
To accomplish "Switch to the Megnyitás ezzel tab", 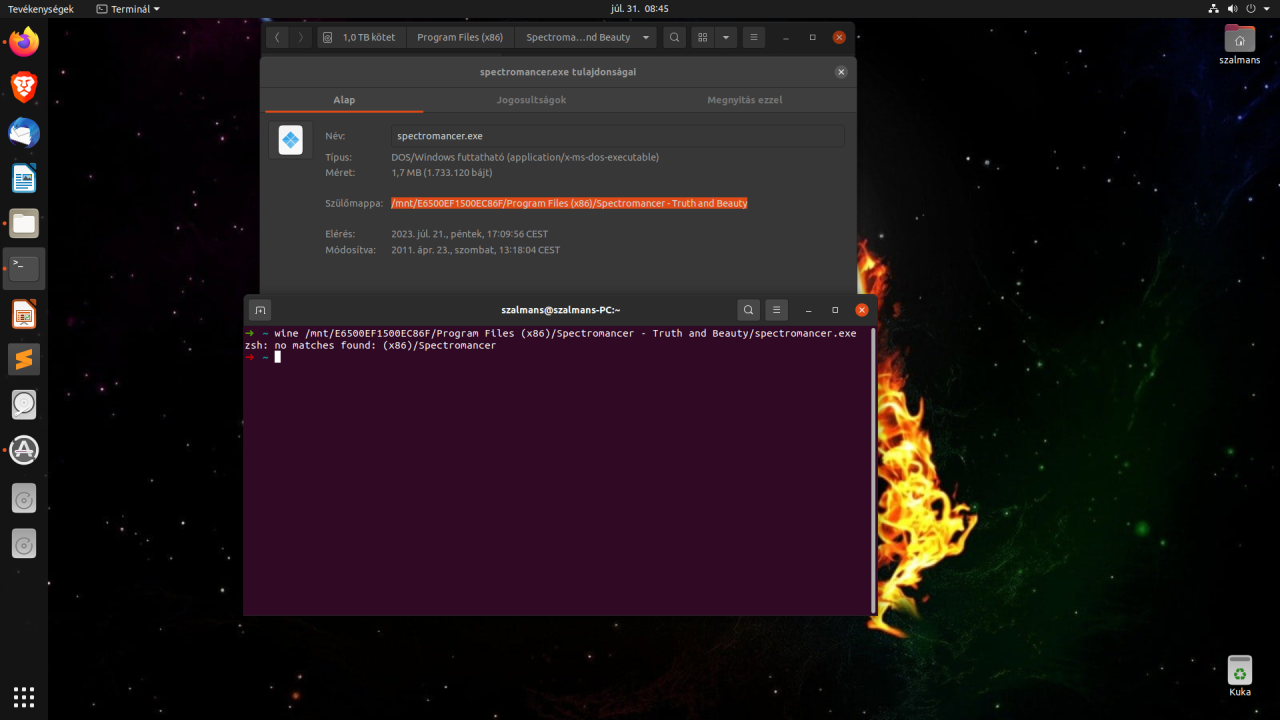I will click(744, 100).
